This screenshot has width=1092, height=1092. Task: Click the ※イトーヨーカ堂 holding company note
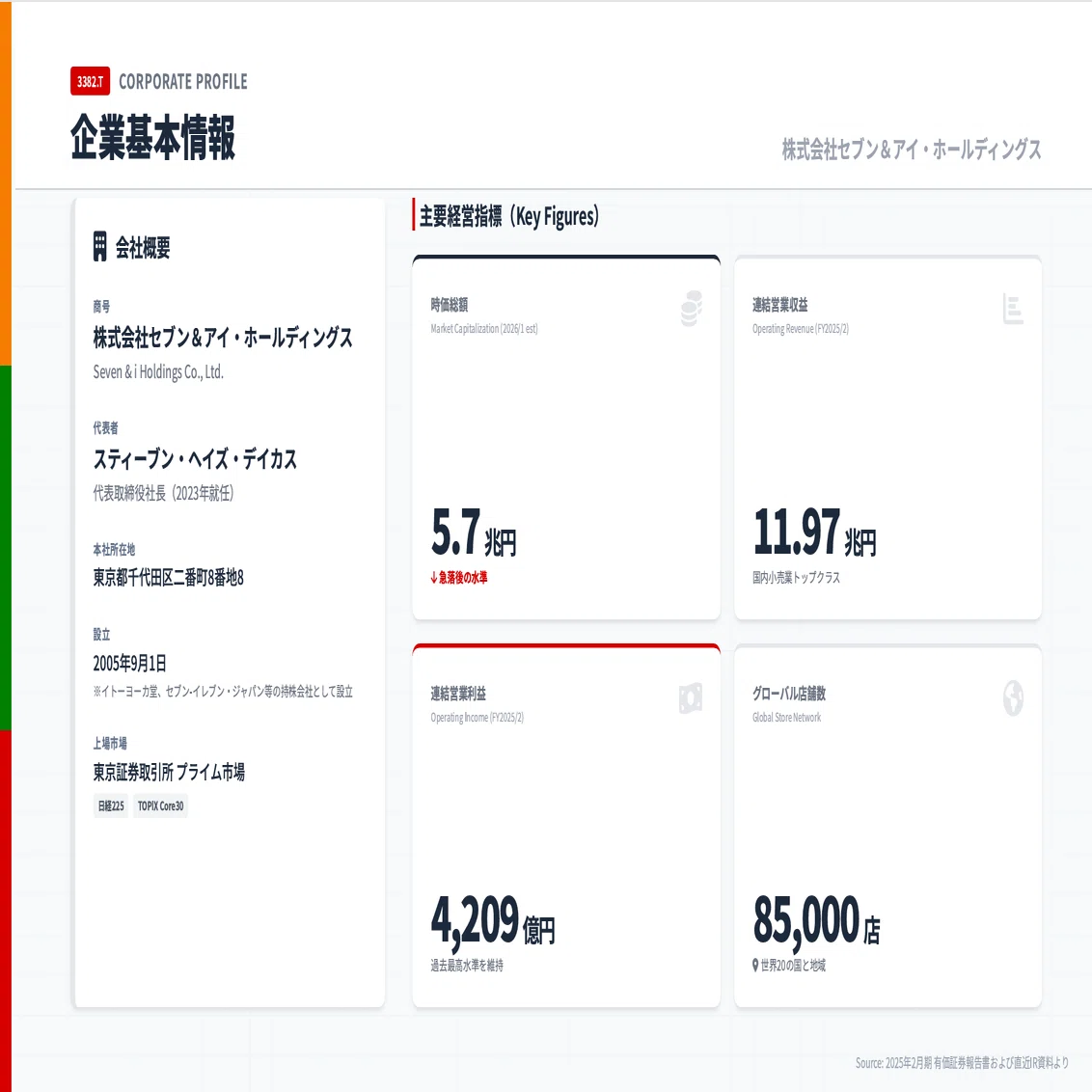pyautogui.click(x=223, y=692)
